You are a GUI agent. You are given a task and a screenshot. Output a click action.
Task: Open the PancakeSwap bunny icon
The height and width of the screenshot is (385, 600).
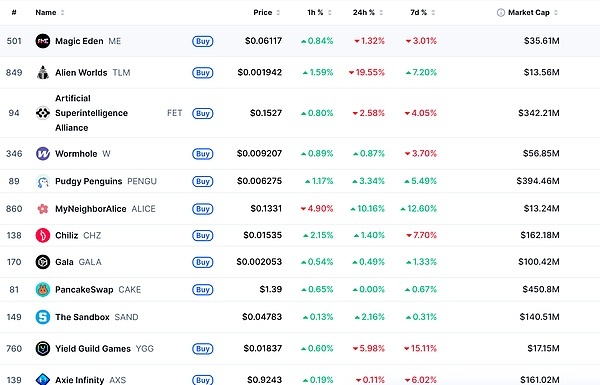point(43,290)
